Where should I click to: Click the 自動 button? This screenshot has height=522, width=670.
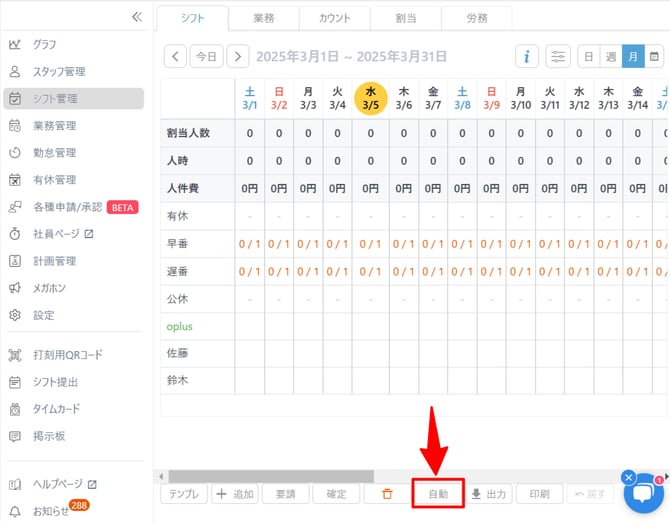pyautogui.click(x=438, y=494)
